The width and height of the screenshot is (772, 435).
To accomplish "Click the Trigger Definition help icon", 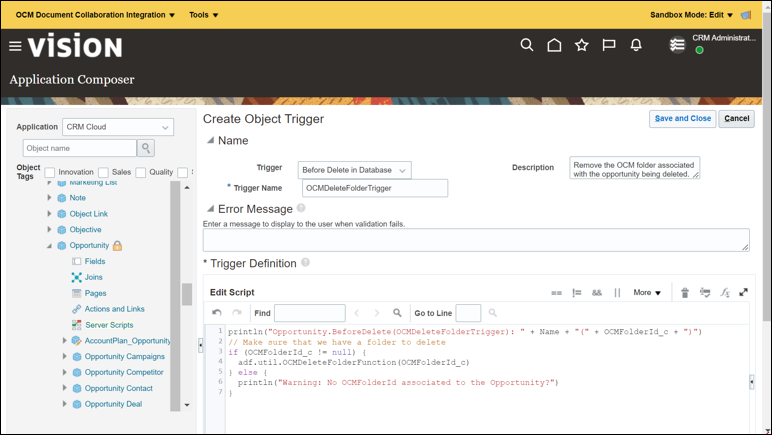I will pyautogui.click(x=305, y=262).
